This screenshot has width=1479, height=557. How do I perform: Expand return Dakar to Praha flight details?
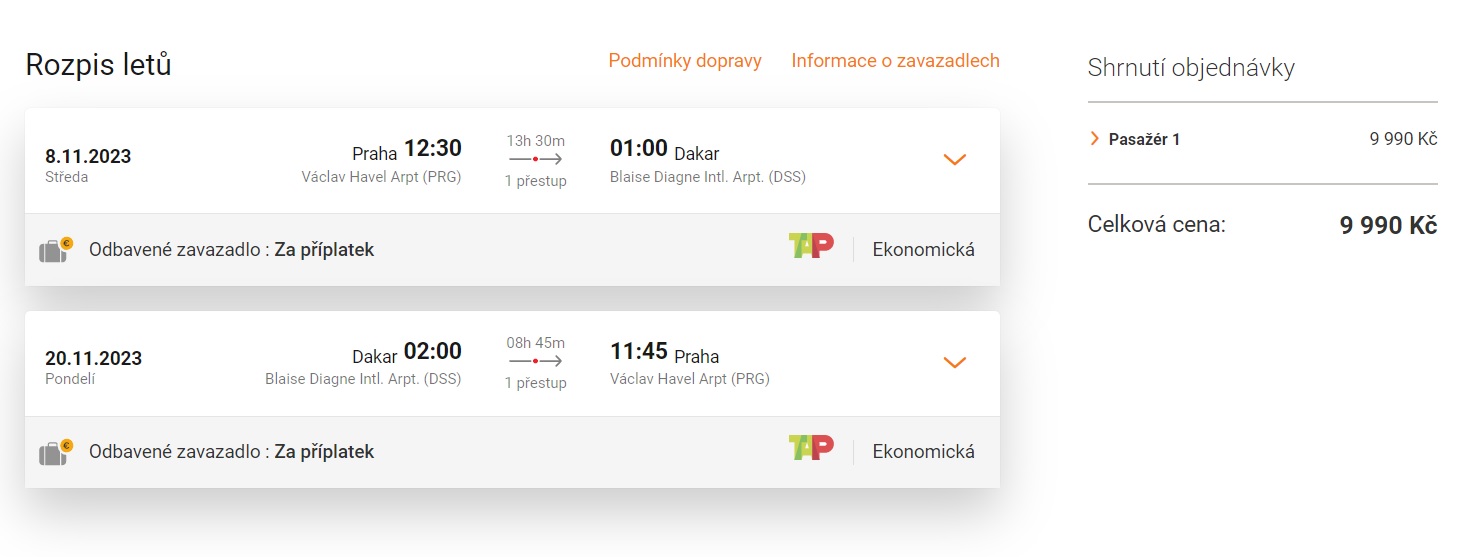(955, 362)
